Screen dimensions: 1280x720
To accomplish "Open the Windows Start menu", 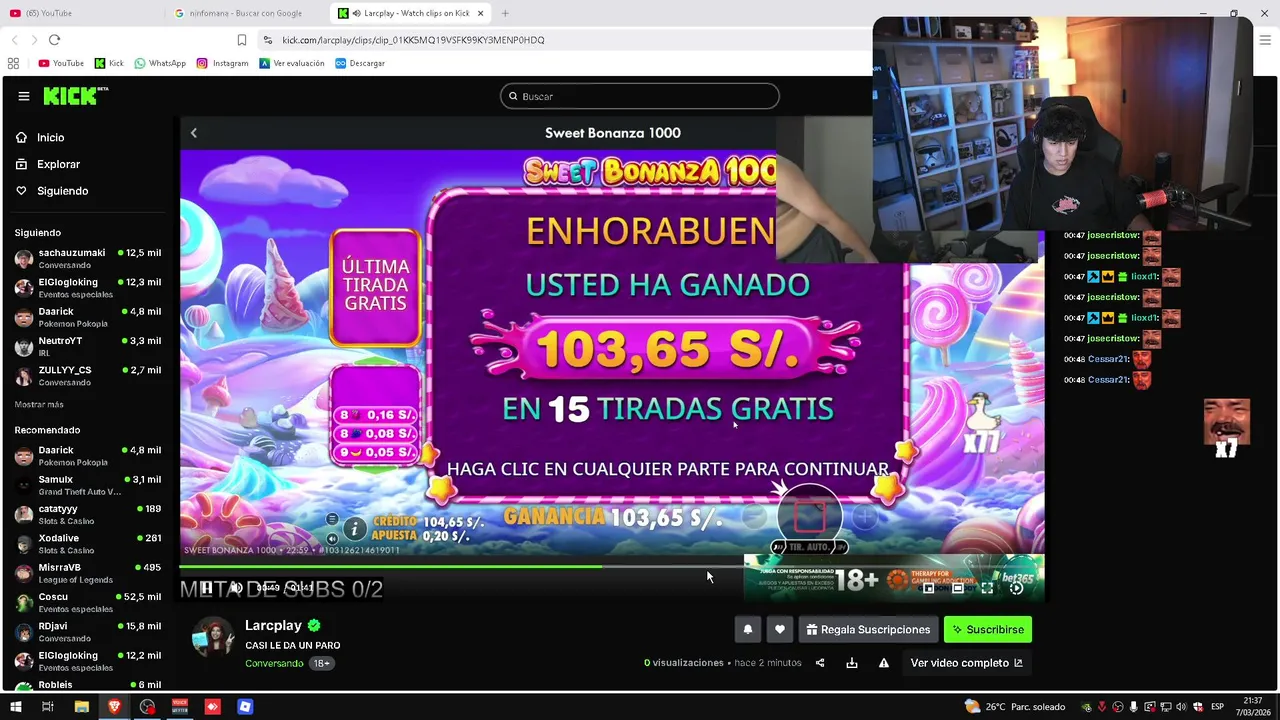I will pyautogui.click(x=15, y=707).
